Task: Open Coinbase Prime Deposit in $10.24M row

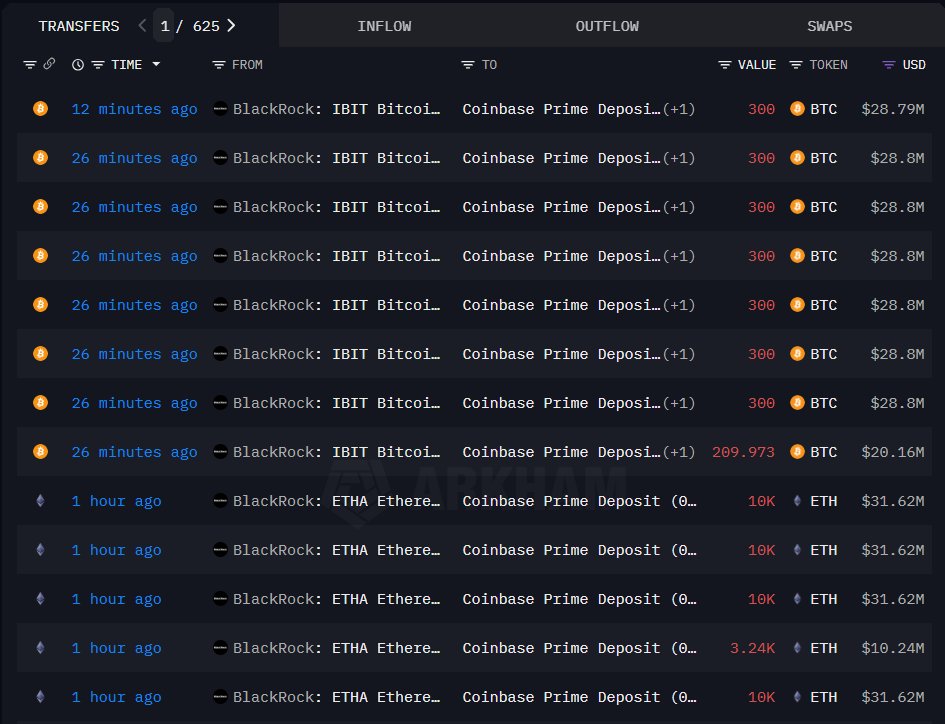Action: pos(579,648)
